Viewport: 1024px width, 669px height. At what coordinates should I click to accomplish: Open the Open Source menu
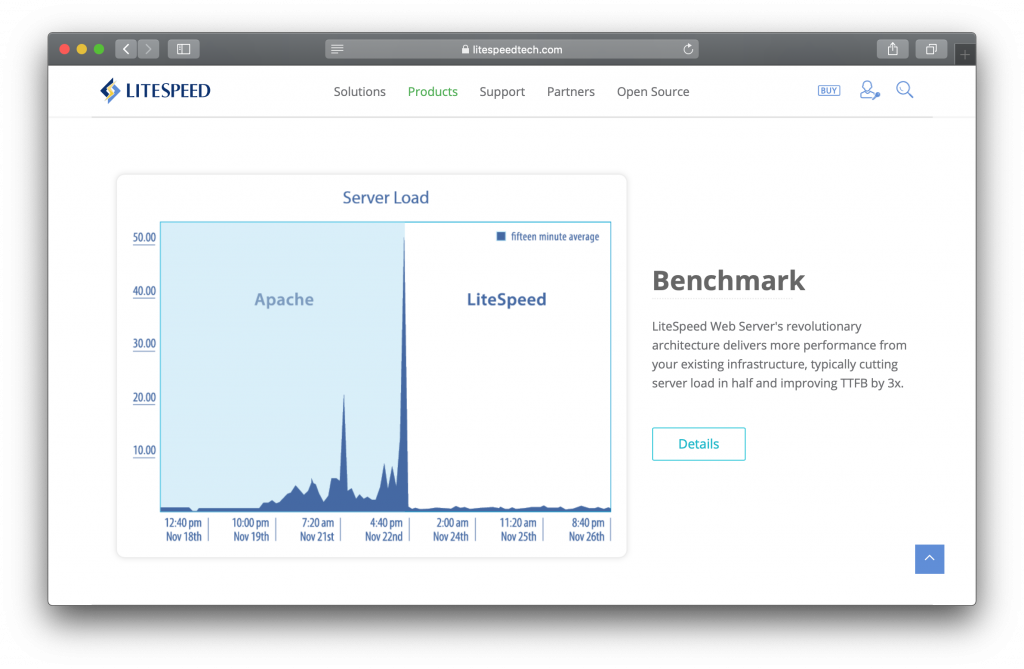pyautogui.click(x=653, y=91)
